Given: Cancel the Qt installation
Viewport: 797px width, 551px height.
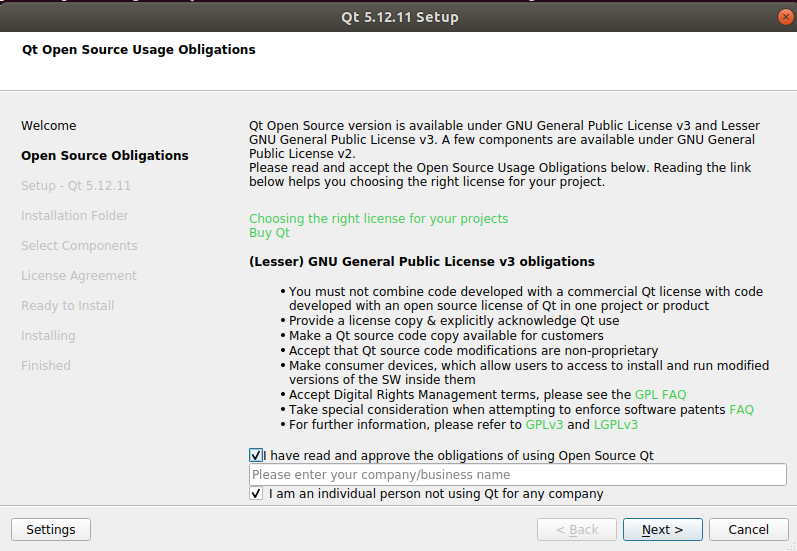Looking at the screenshot, I should pos(748,530).
